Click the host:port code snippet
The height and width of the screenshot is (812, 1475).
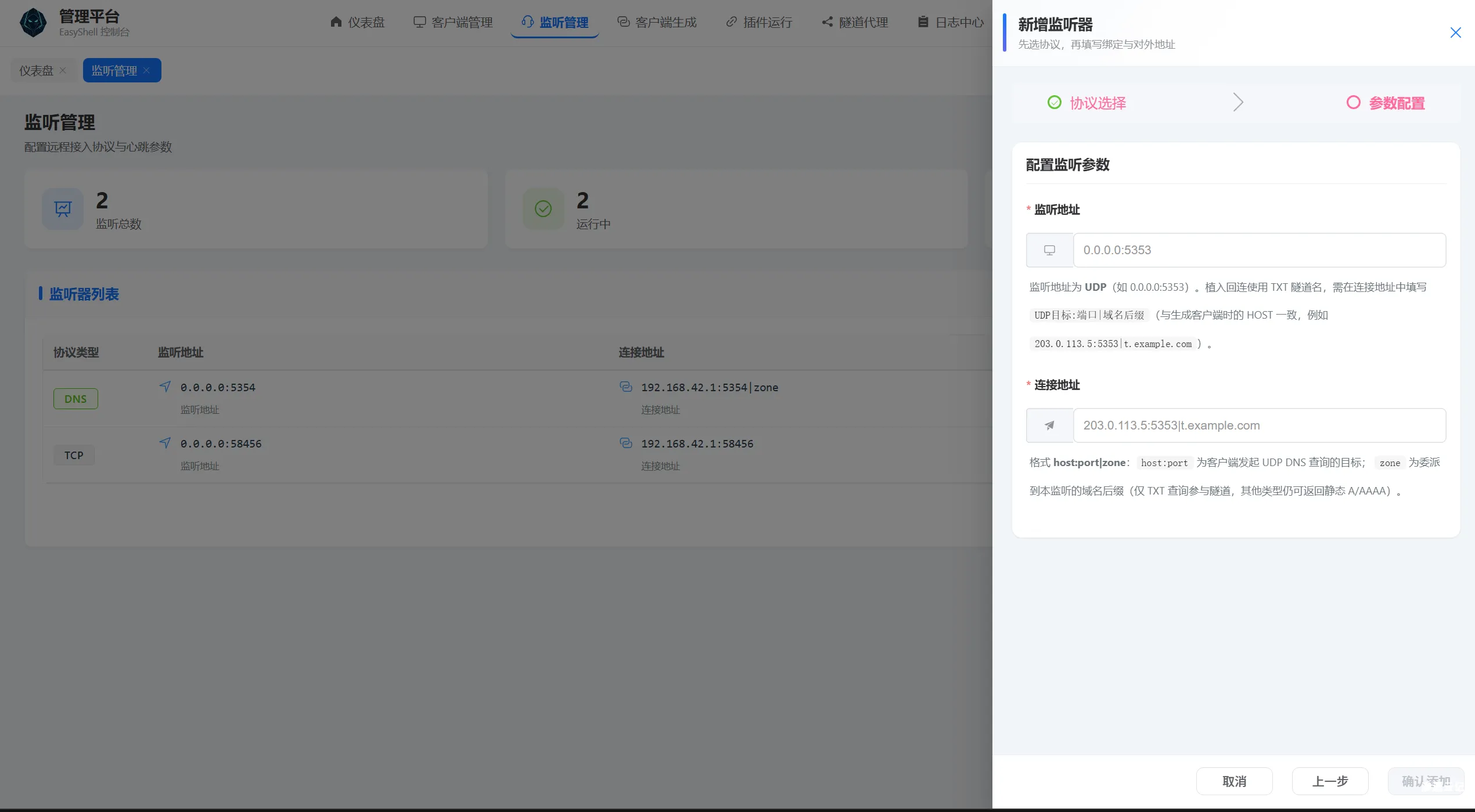[x=1164, y=463]
